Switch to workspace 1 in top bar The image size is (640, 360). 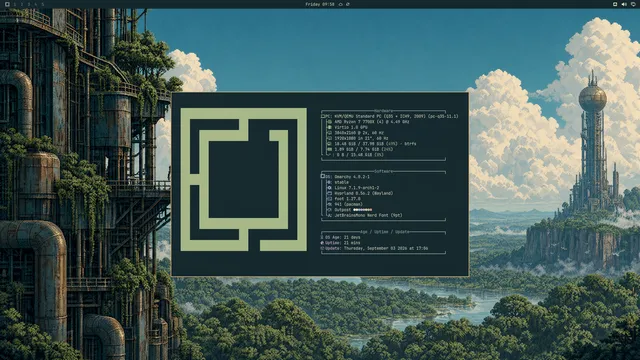coord(15,4)
